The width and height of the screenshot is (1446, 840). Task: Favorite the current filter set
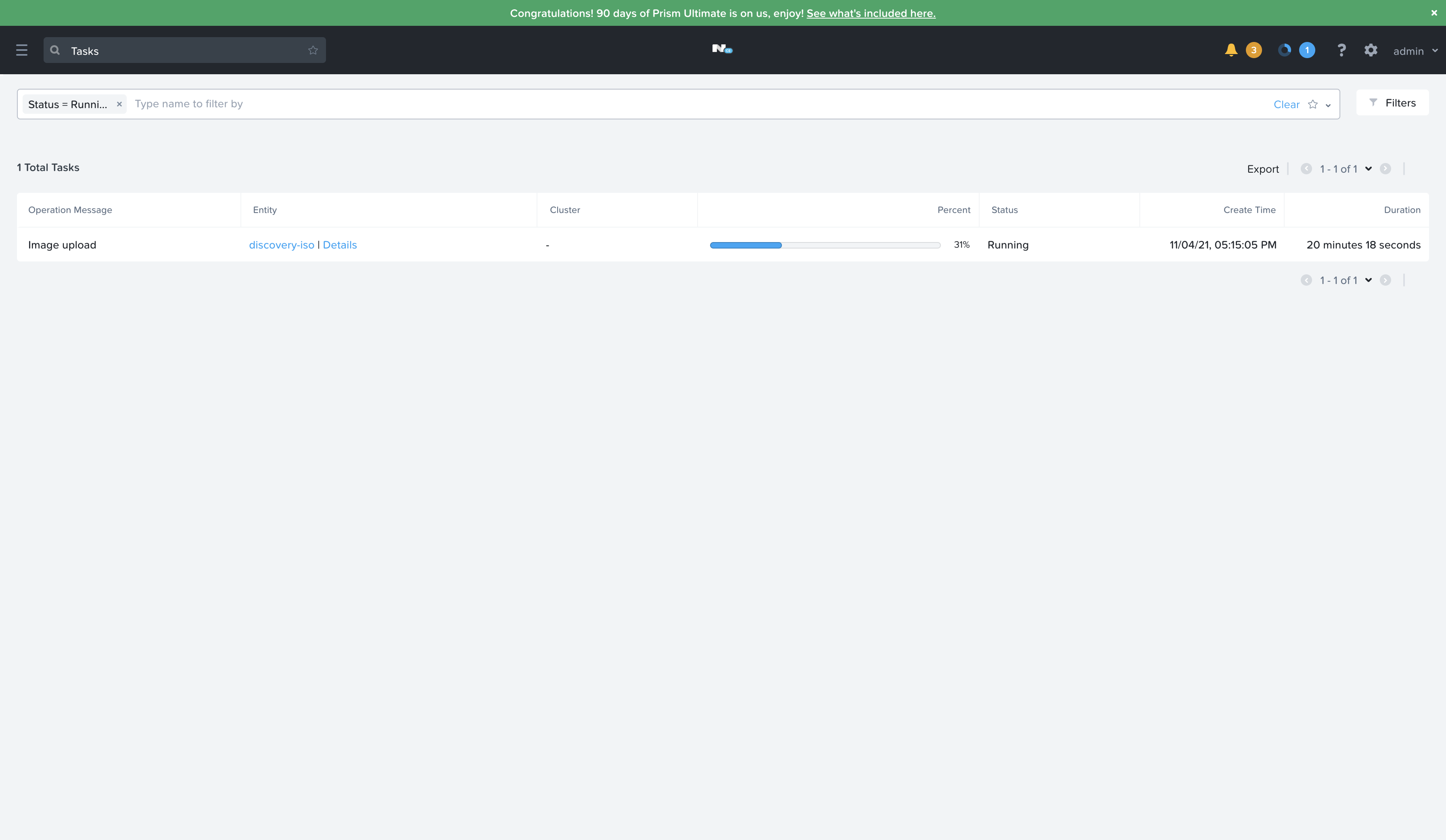1313,104
